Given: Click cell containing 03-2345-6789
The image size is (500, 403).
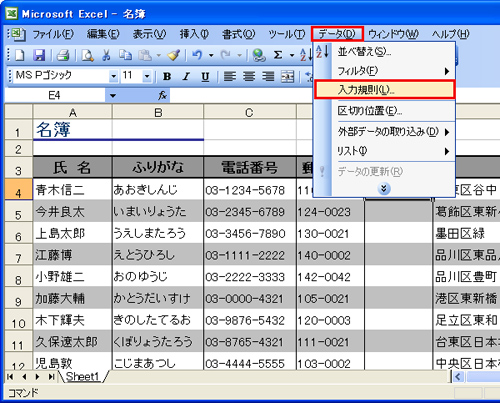Looking at the screenshot, I should tap(250, 211).
